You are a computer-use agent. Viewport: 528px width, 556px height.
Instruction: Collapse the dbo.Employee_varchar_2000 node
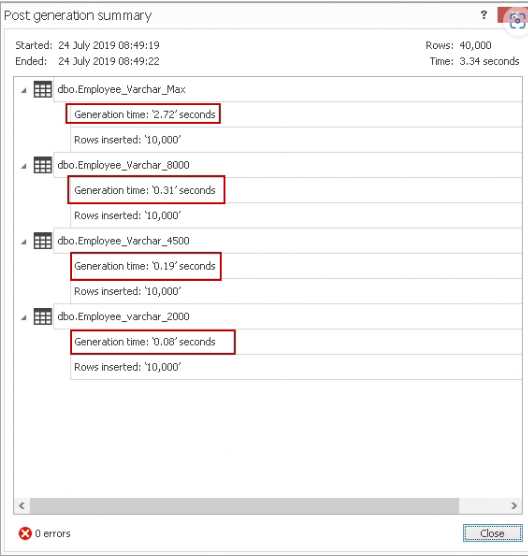[24, 317]
